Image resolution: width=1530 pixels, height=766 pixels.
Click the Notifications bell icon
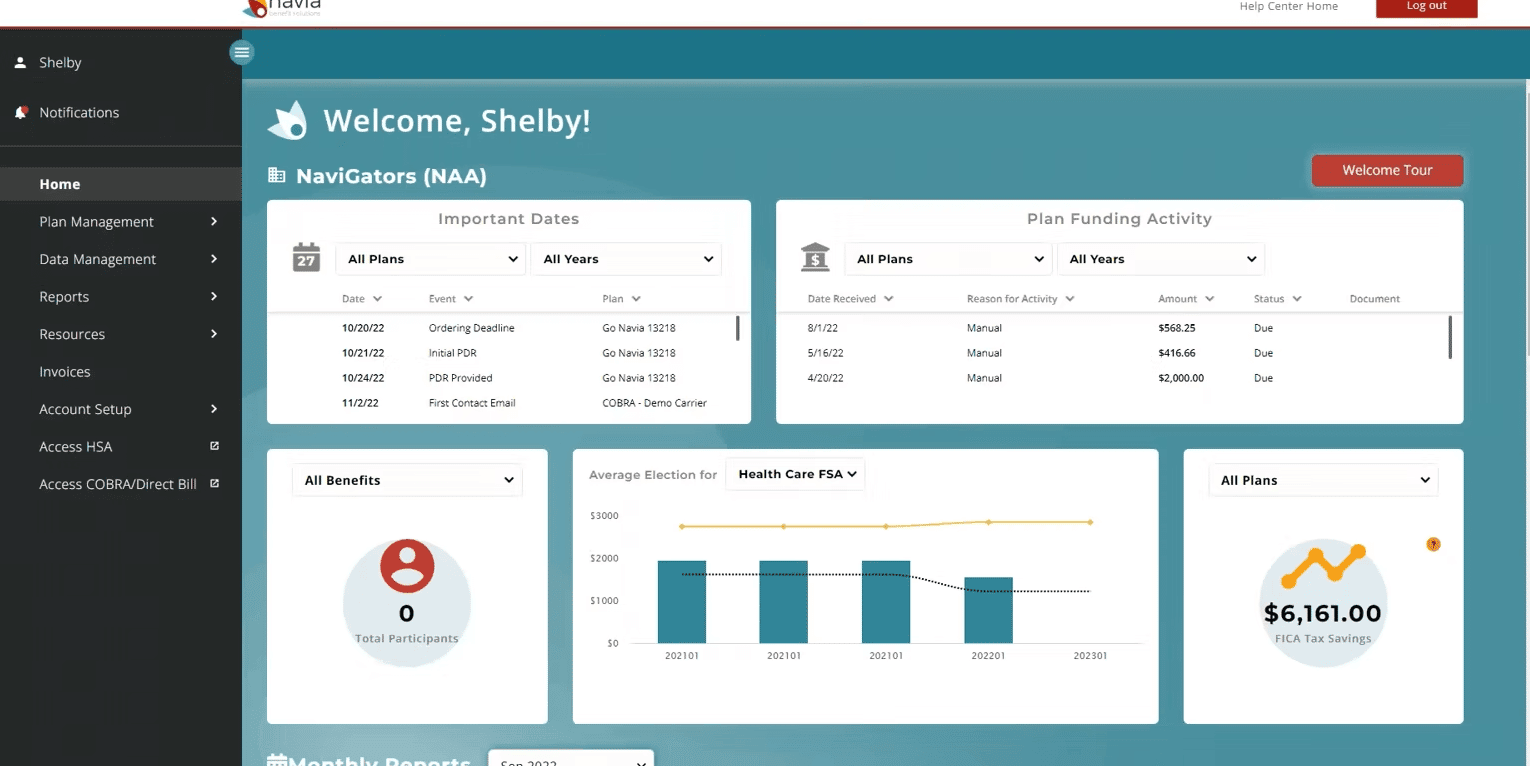coord(20,112)
